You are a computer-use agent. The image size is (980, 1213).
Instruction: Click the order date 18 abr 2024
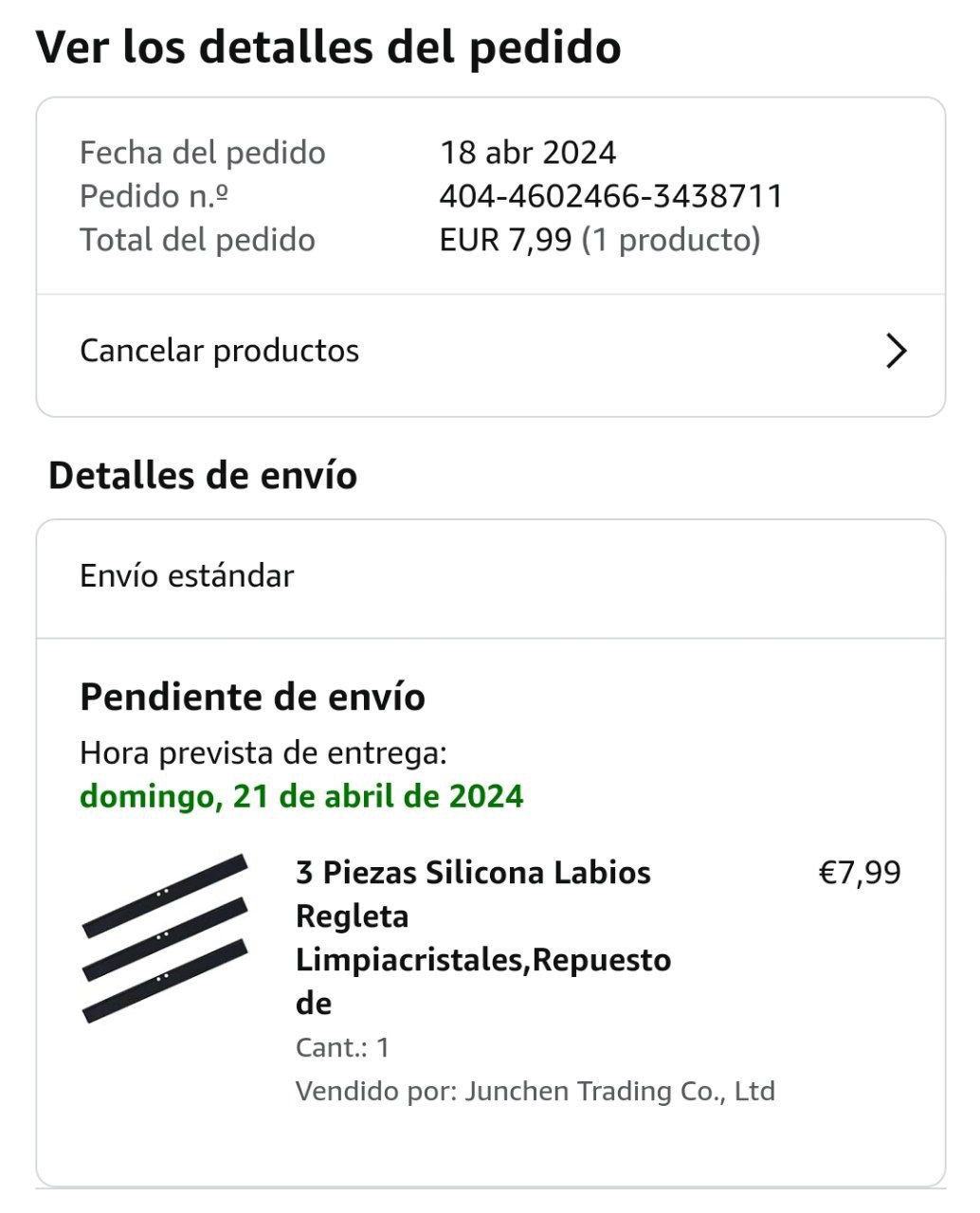tap(528, 153)
